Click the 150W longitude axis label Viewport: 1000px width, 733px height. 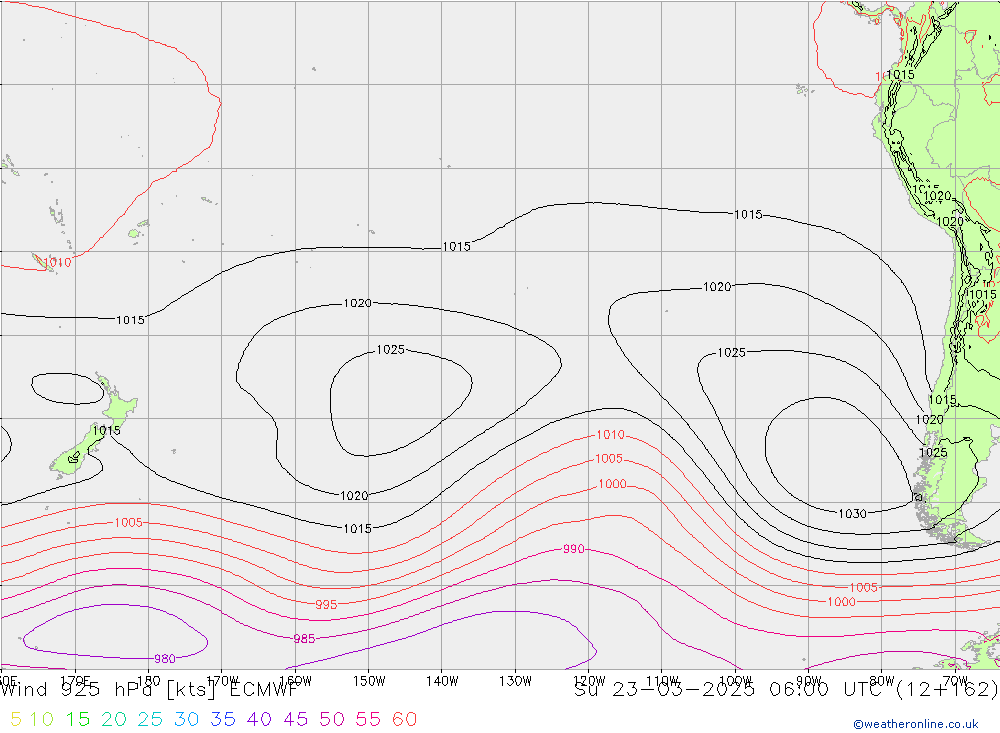(369, 681)
